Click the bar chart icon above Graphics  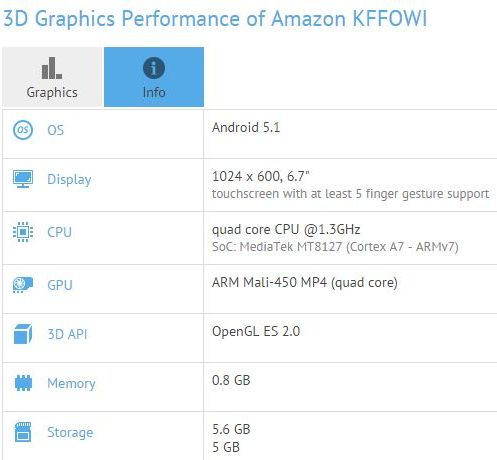pyautogui.click(x=52, y=68)
